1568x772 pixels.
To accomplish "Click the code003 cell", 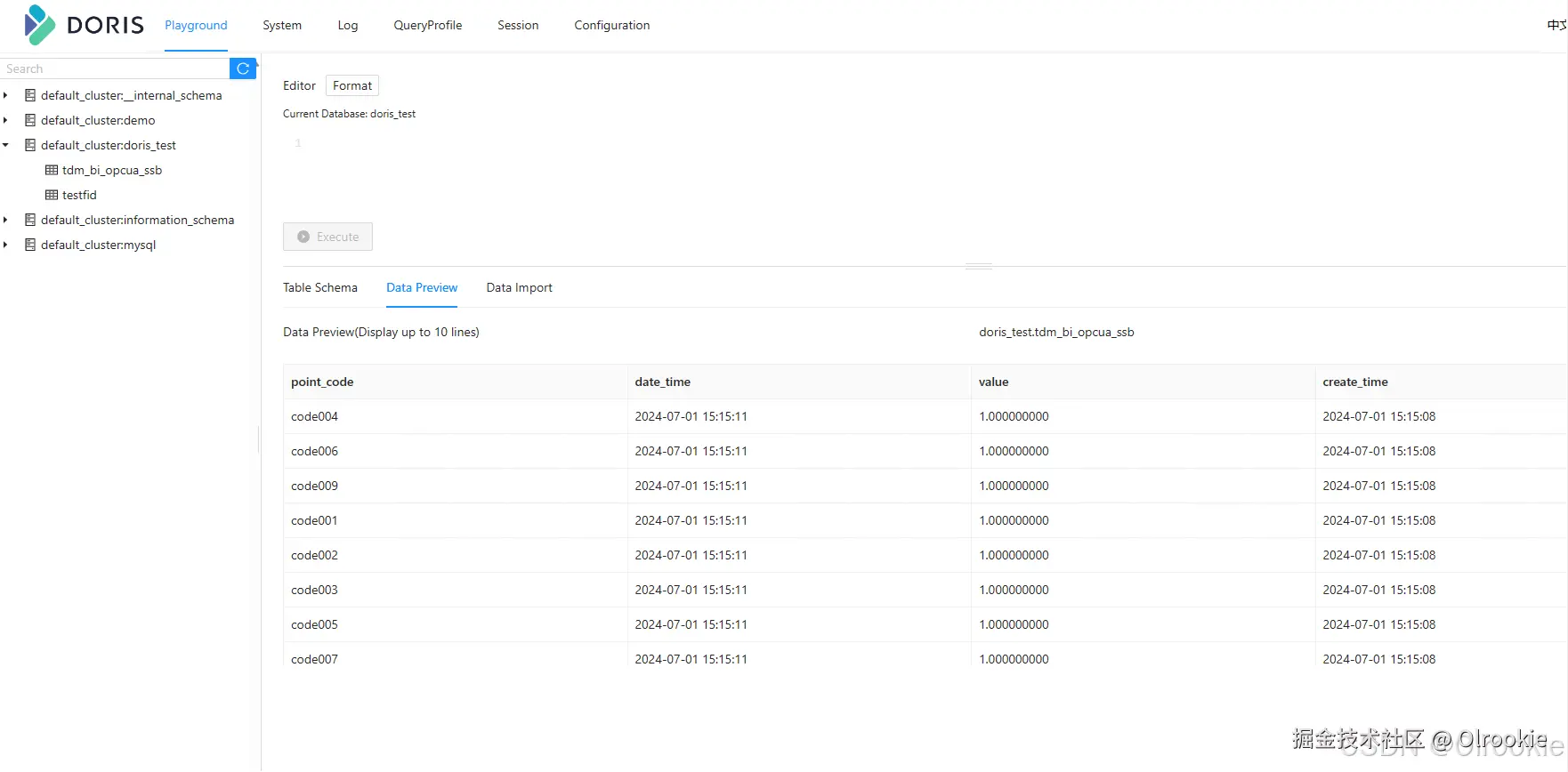I will coord(456,590).
